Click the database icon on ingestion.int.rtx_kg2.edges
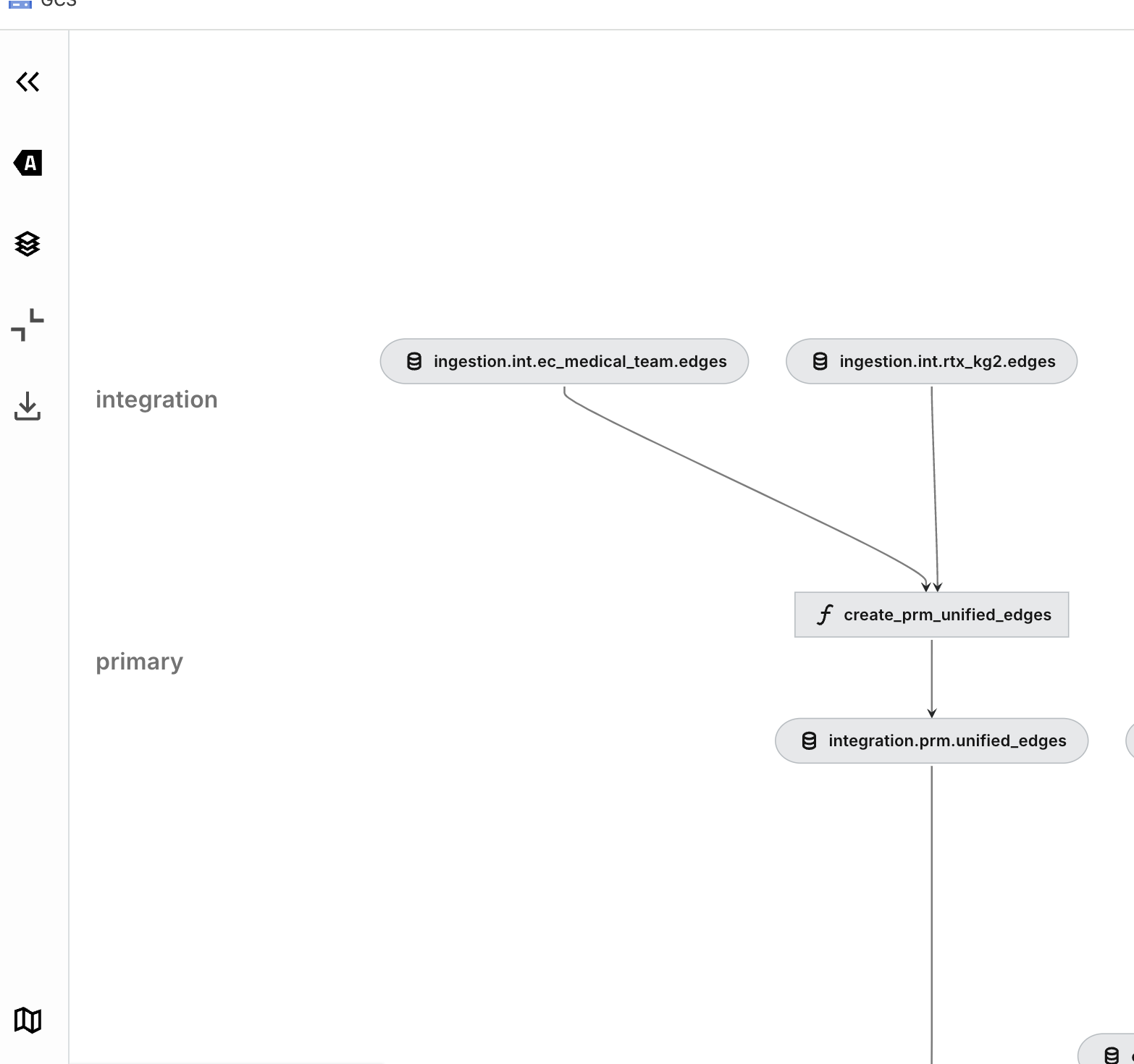Image resolution: width=1134 pixels, height=1064 pixels. point(819,361)
